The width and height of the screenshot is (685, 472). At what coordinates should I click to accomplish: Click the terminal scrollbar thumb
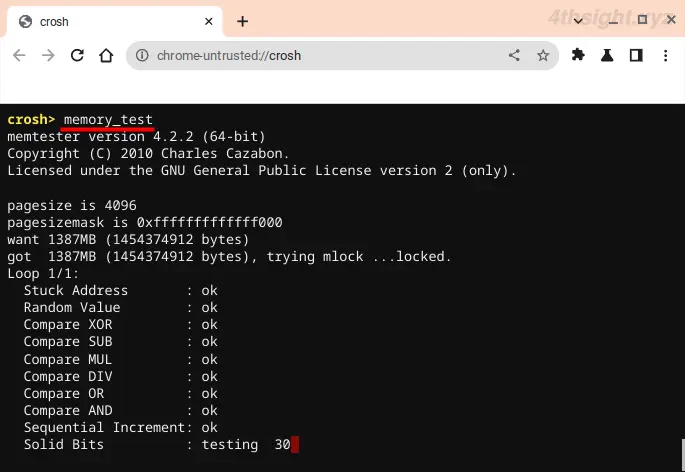pos(683,455)
